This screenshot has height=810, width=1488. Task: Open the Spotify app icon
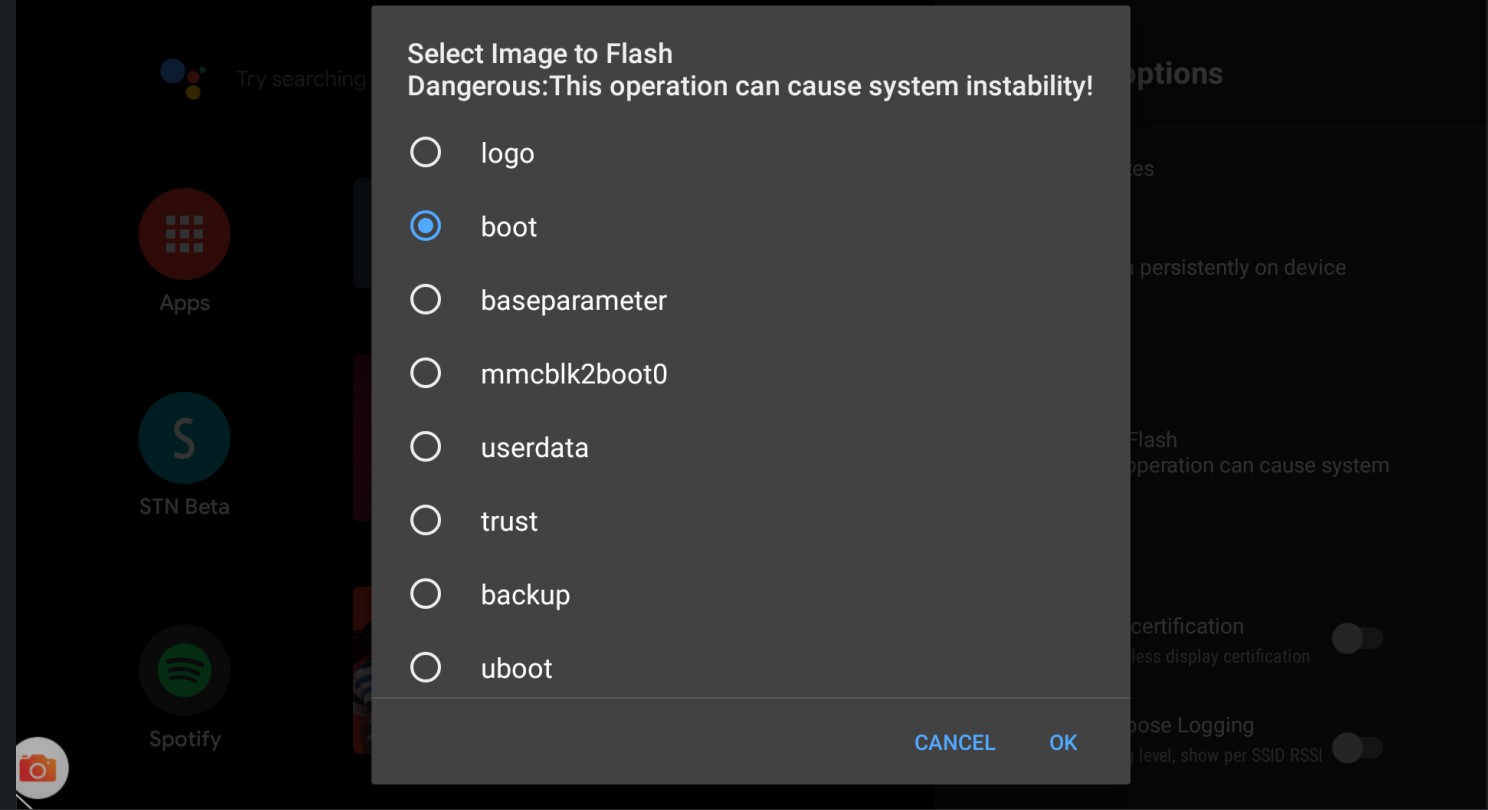tap(184, 670)
